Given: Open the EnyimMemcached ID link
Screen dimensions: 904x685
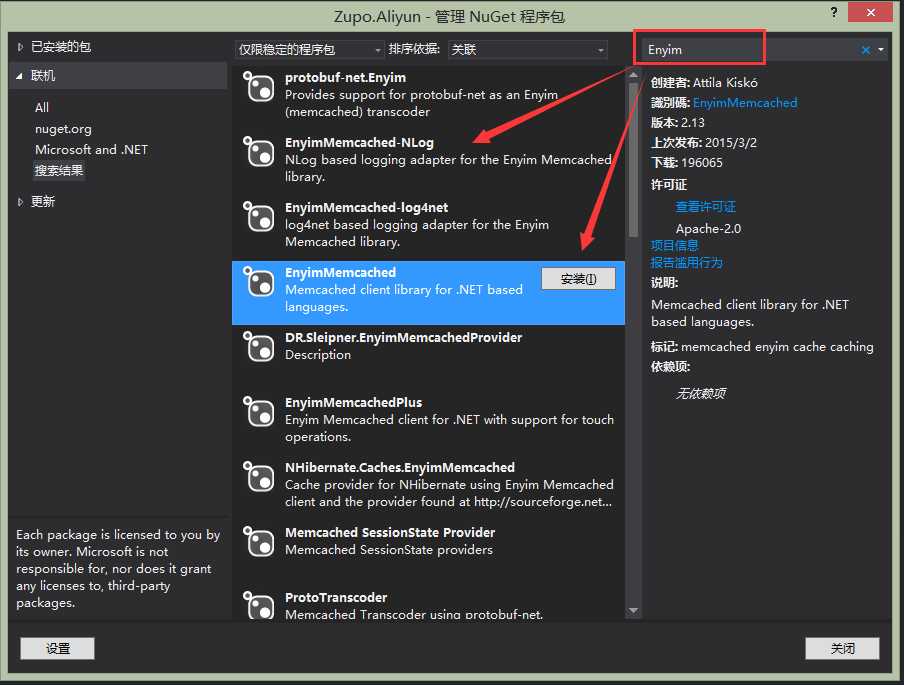Looking at the screenshot, I should tap(745, 103).
